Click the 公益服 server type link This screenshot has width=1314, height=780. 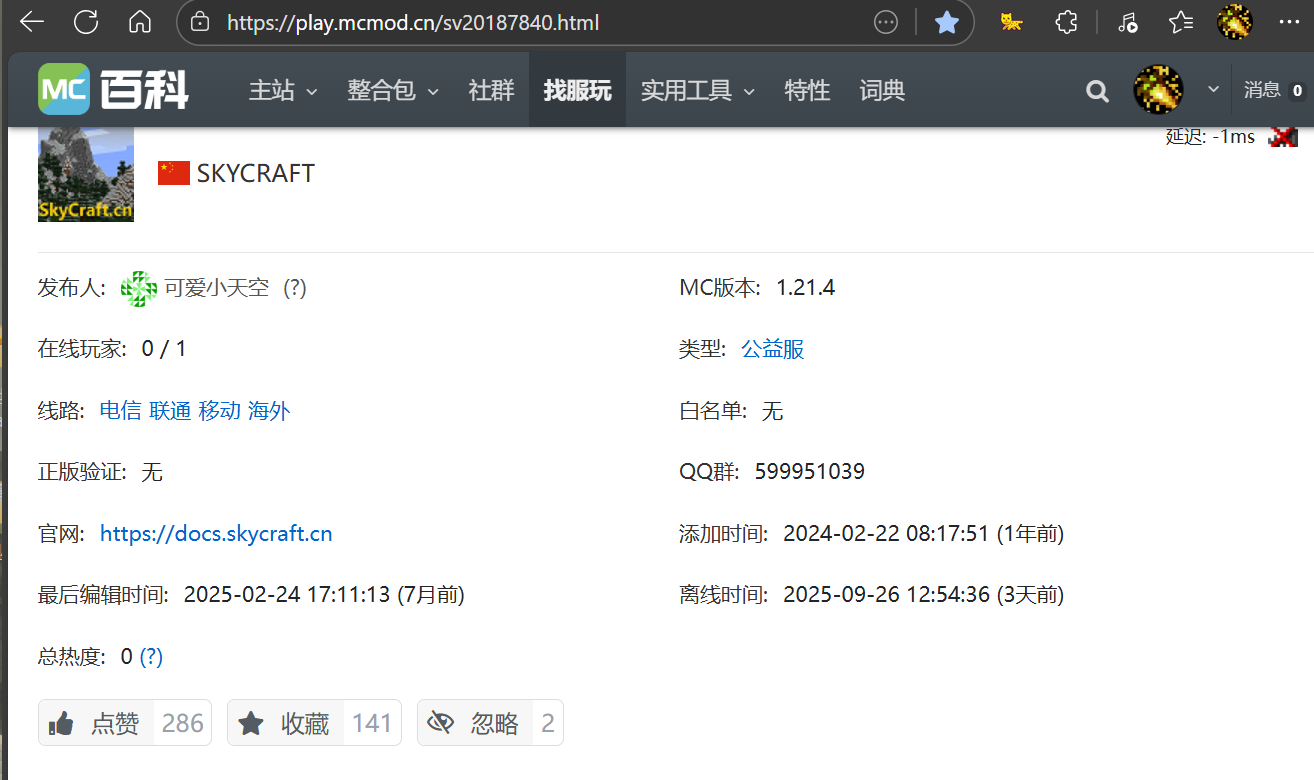(772, 349)
